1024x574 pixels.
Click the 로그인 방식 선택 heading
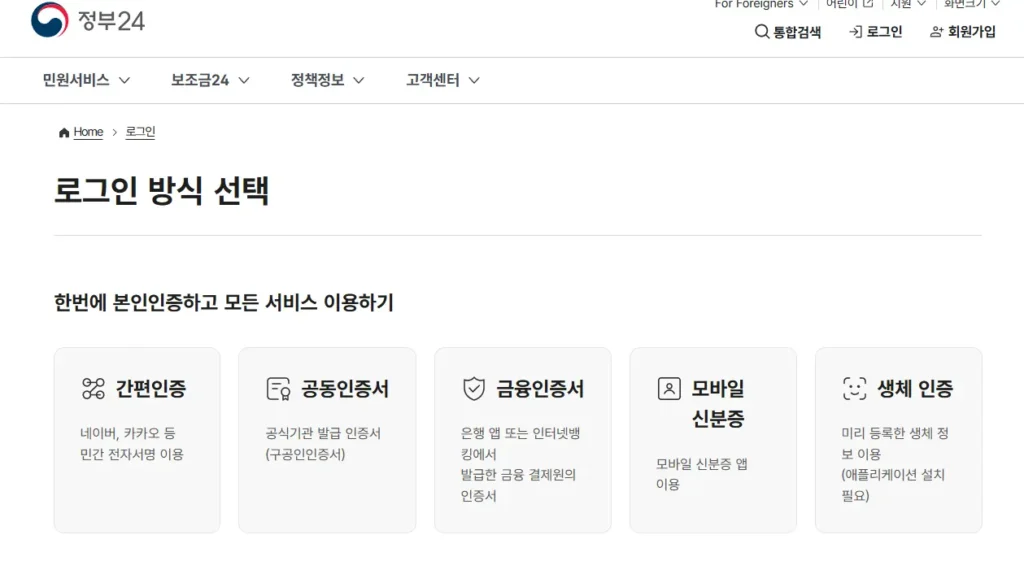pyautogui.click(x=161, y=190)
